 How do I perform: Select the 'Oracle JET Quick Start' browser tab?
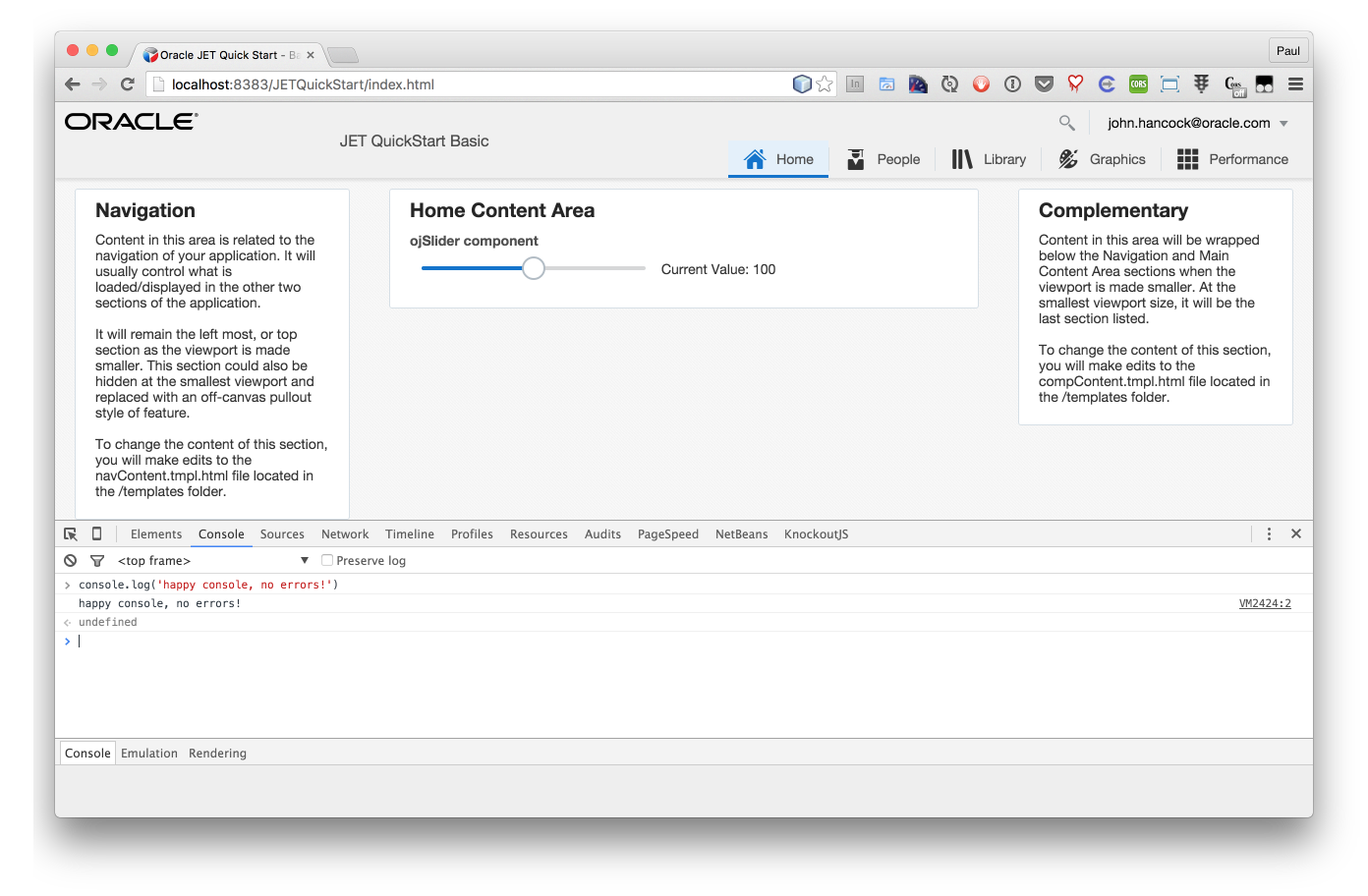click(228, 55)
